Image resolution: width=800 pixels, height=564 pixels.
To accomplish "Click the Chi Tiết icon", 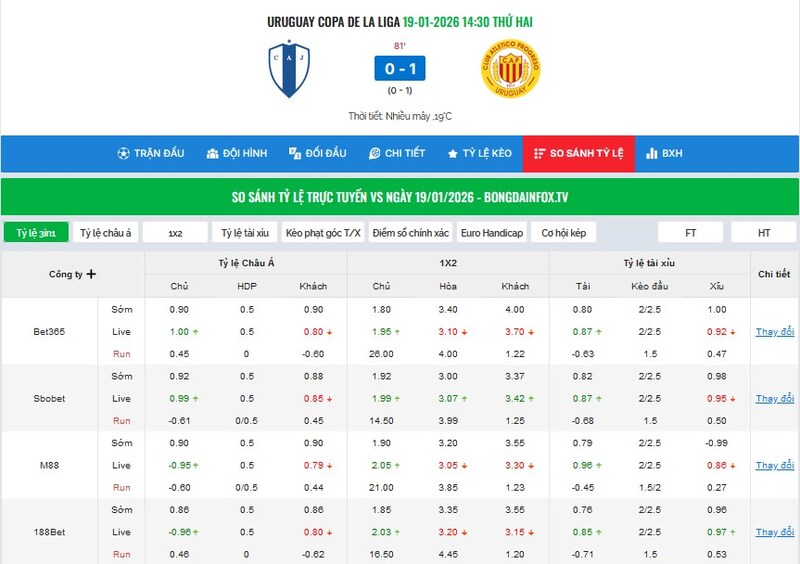I will pyautogui.click(x=374, y=153).
